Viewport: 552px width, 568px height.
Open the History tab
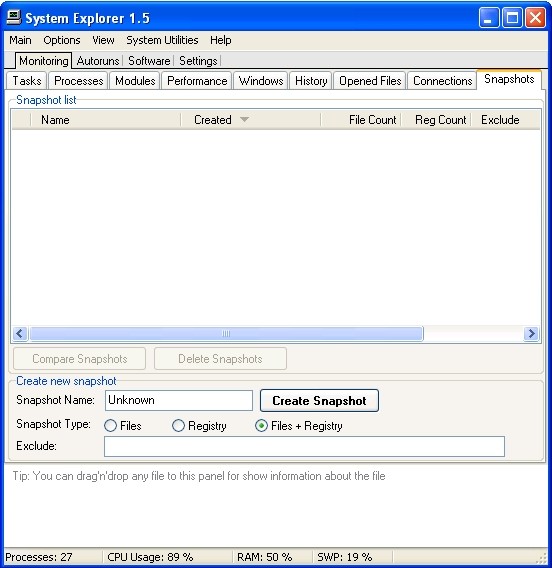[x=311, y=81]
